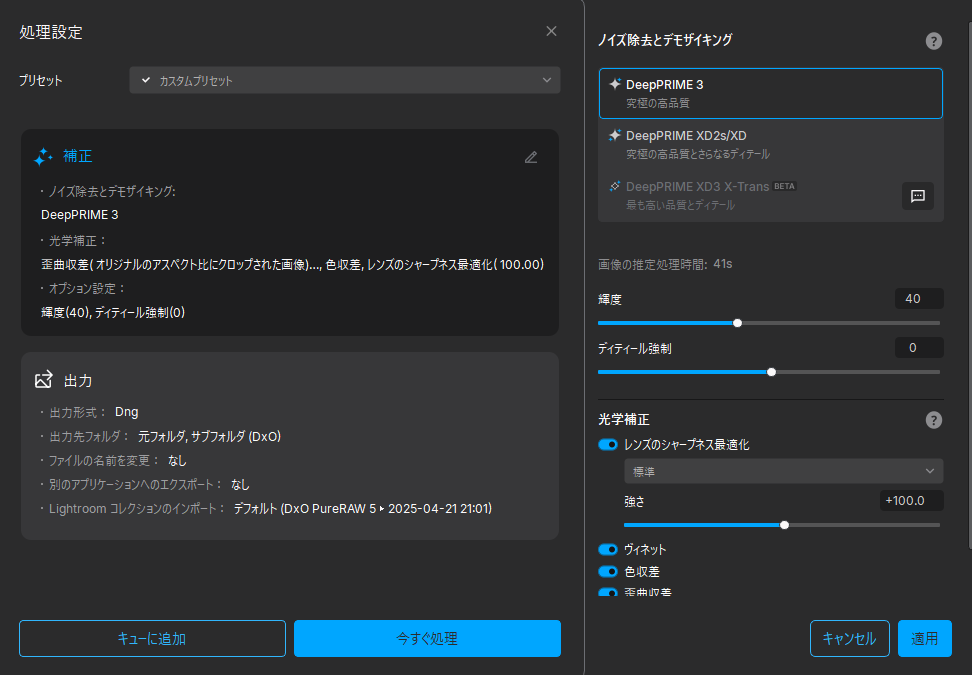Adjust the 輝度 slider handle
Viewport: 972px width, 675px height.
click(737, 323)
